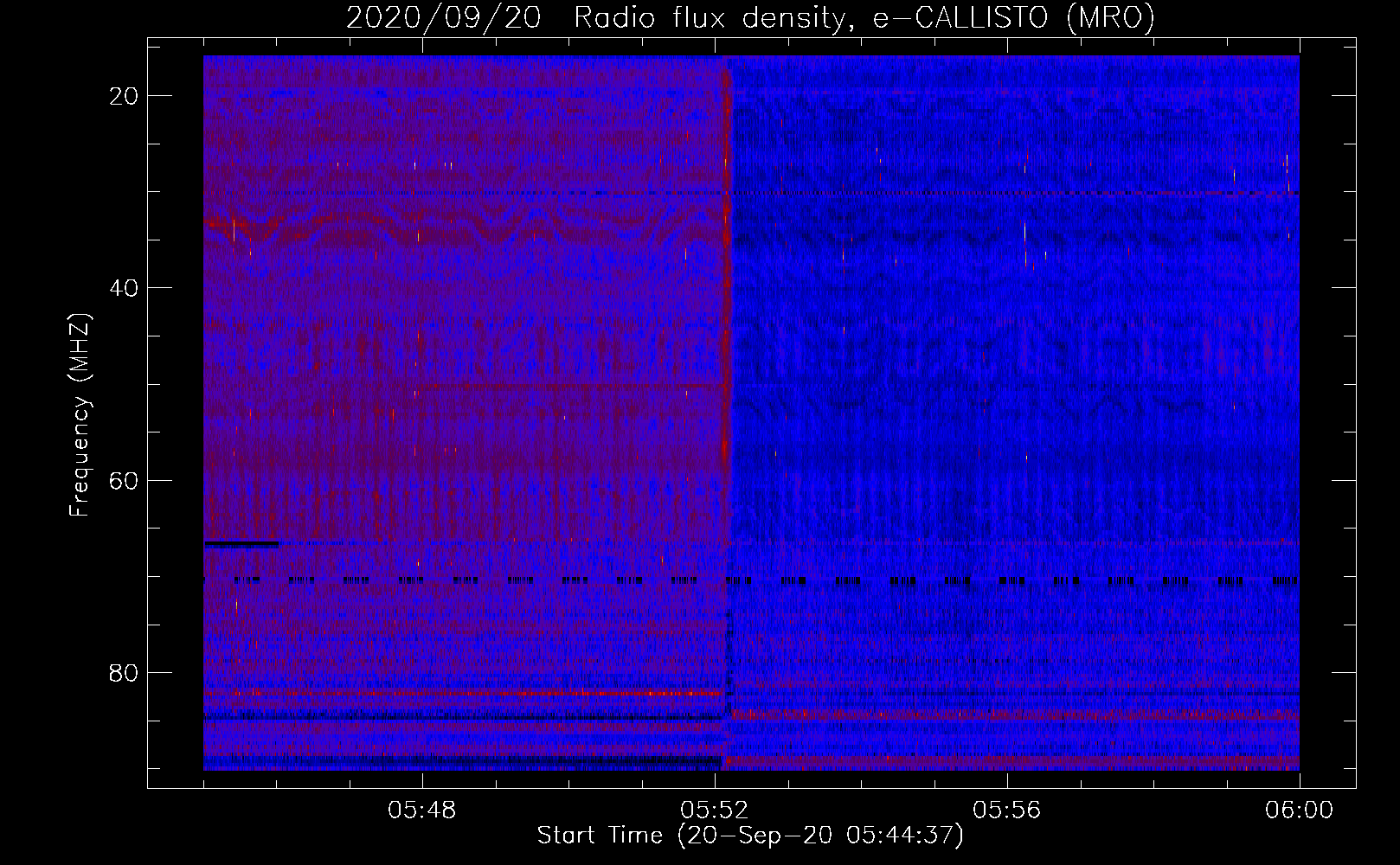Screen dimensions: 1400x865
Task: Click the '60' frequency tick label
Action: click(125, 480)
